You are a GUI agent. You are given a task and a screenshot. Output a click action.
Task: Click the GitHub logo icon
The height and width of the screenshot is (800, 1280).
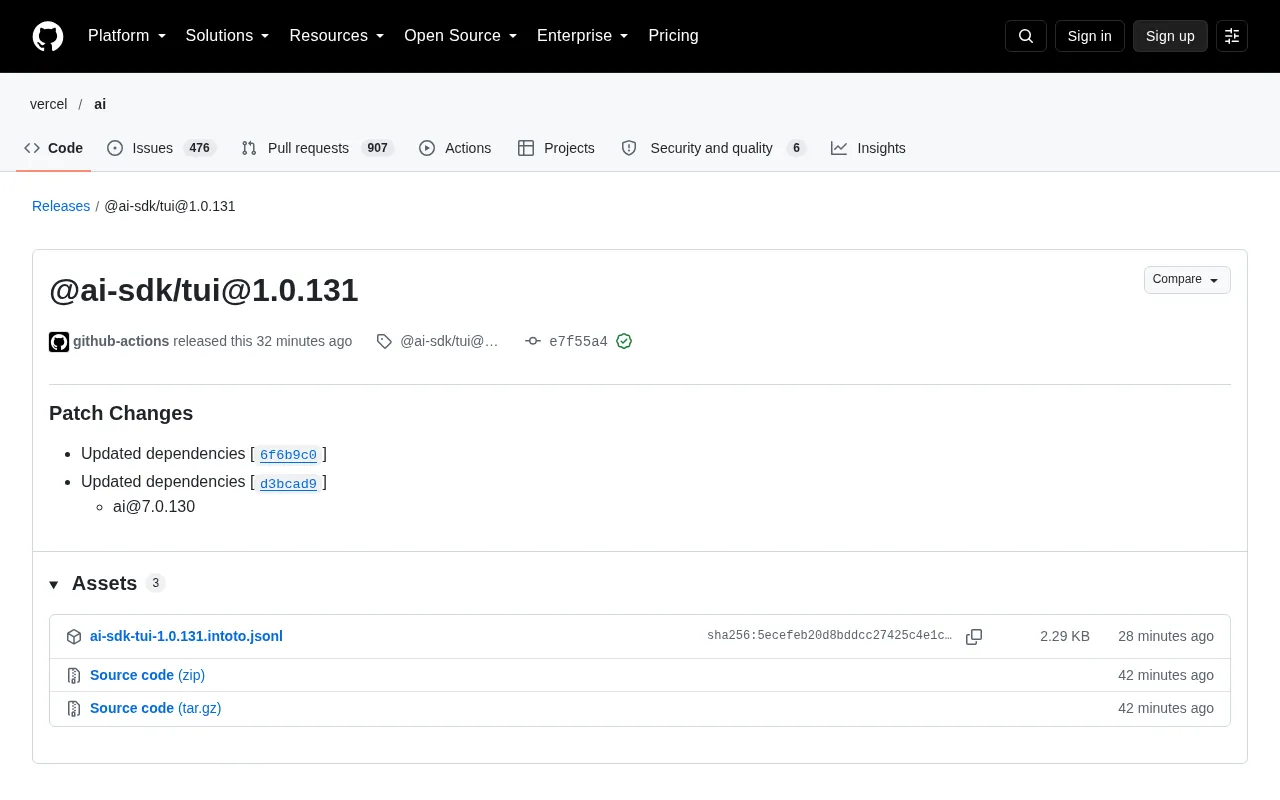pos(48,36)
